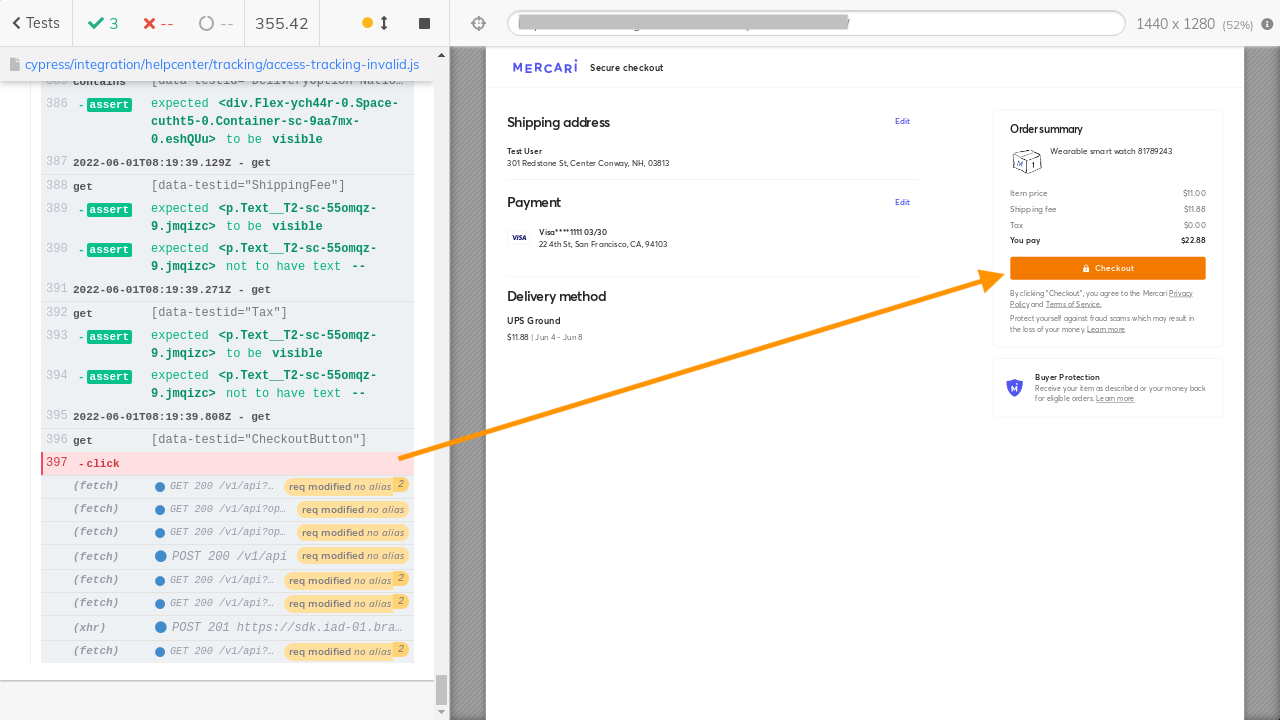This screenshot has width=1280, height=720.
Task: Open the Terms of Service link
Action: click(1073, 304)
